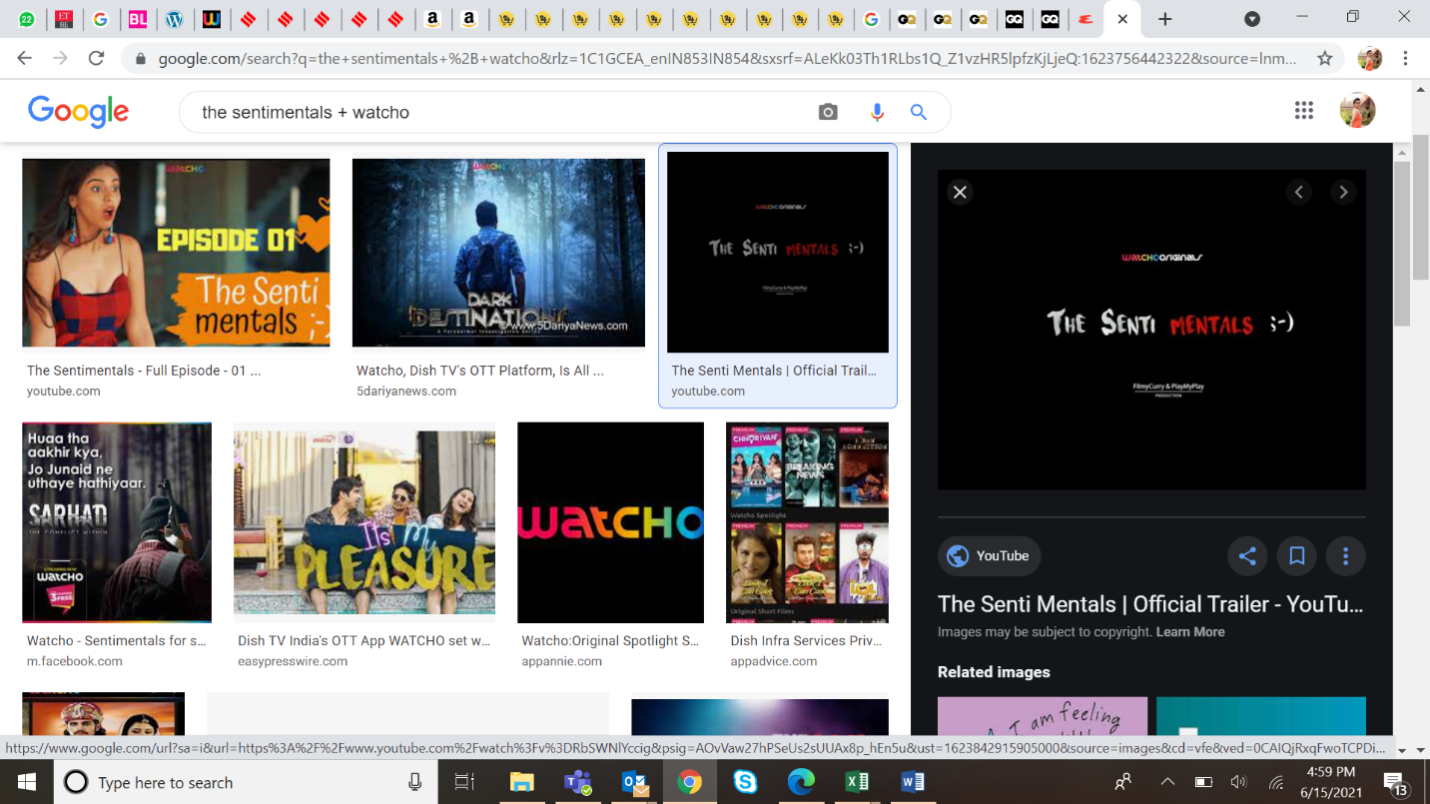Open Word from taskbar

pos(913,782)
